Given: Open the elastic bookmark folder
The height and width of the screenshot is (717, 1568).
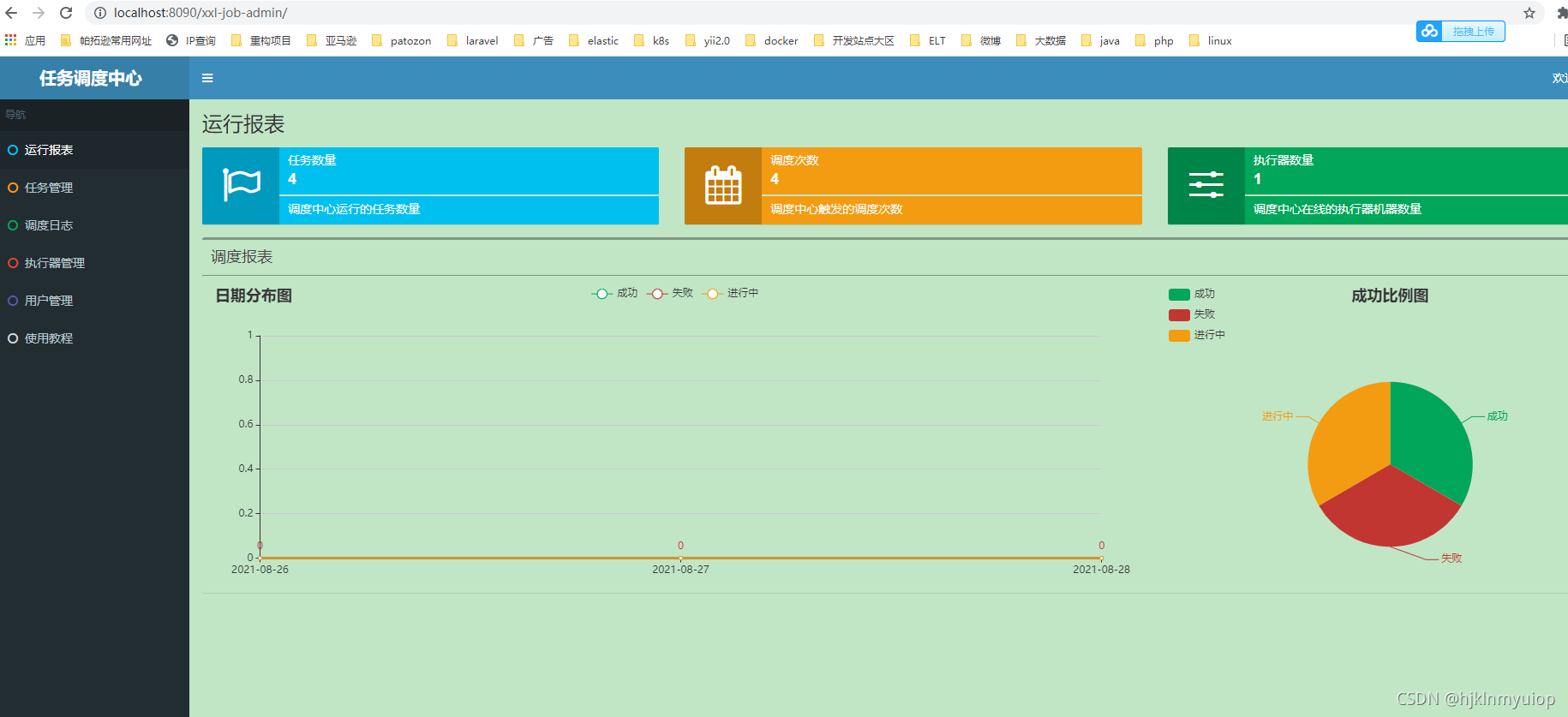Looking at the screenshot, I should [593, 40].
